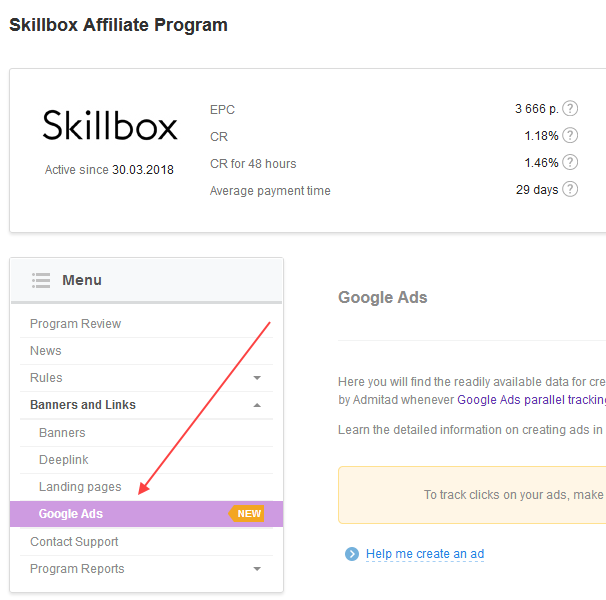The image size is (606, 600).
Task: Click the Active since 30.03.2018 text
Action: click(x=109, y=170)
